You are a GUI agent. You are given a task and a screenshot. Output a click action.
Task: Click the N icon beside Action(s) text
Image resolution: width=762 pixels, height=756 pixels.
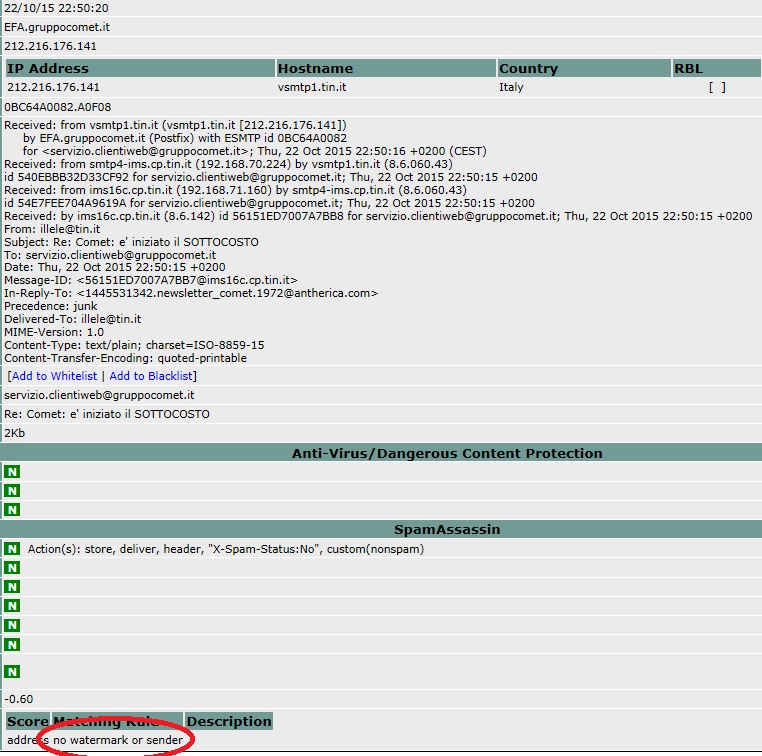(12, 549)
